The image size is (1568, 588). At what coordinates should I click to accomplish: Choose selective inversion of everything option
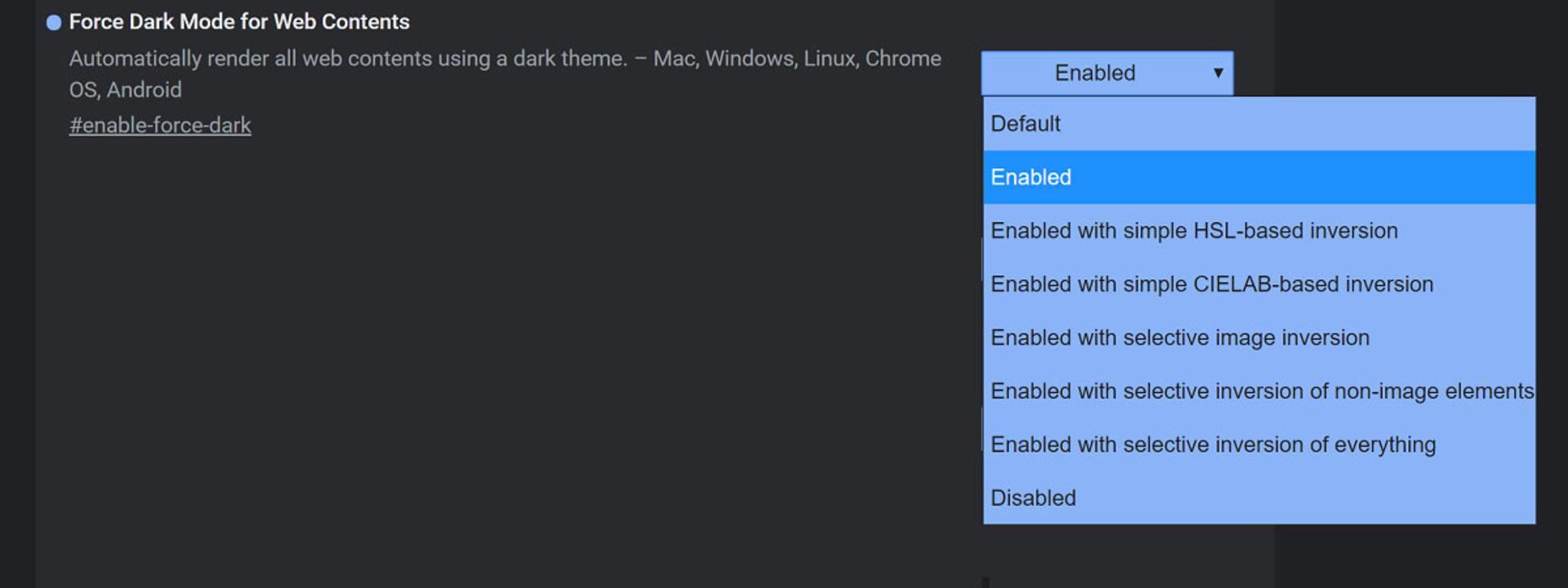pyautogui.click(x=1259, y=445)
